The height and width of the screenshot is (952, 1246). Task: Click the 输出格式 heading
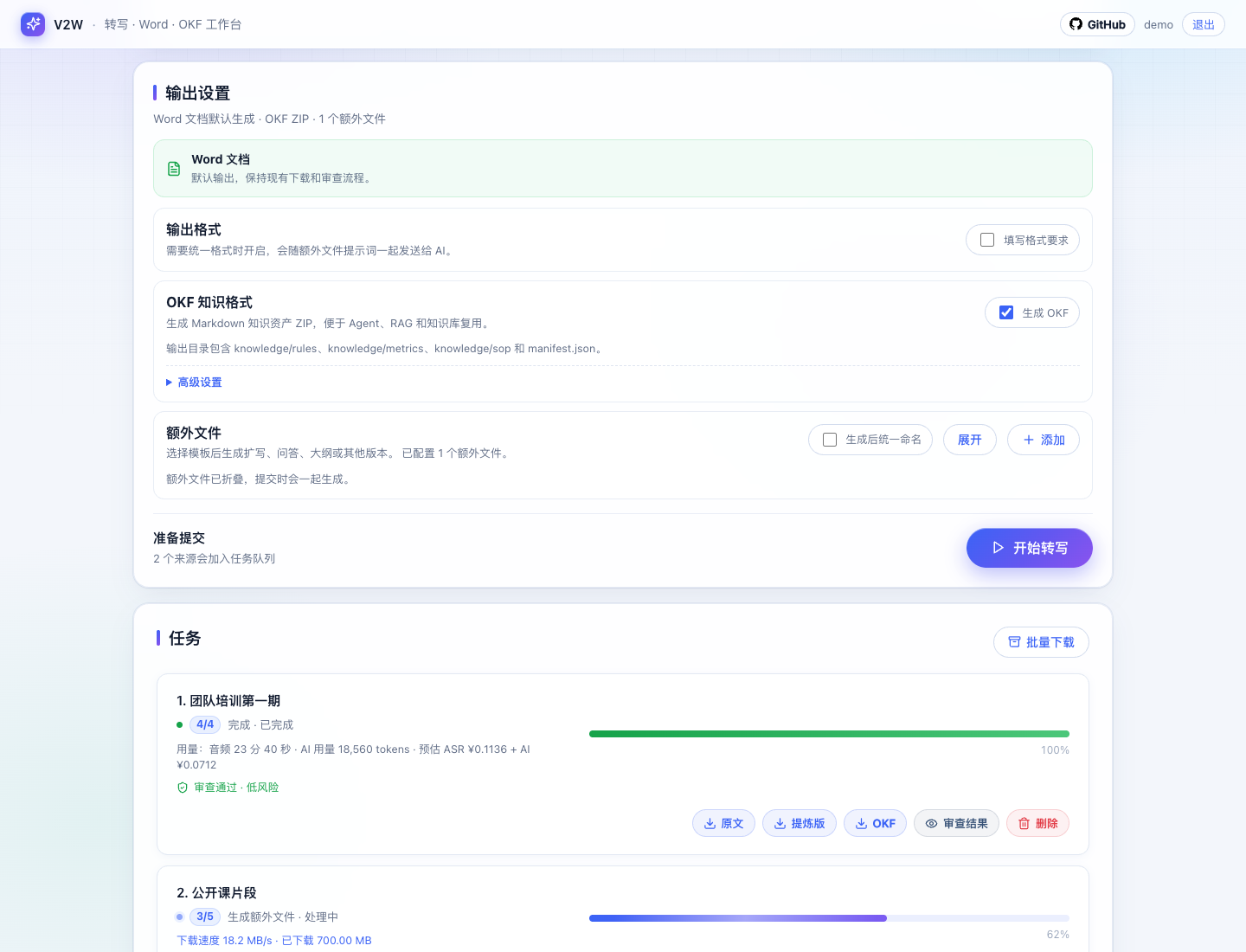194,230
